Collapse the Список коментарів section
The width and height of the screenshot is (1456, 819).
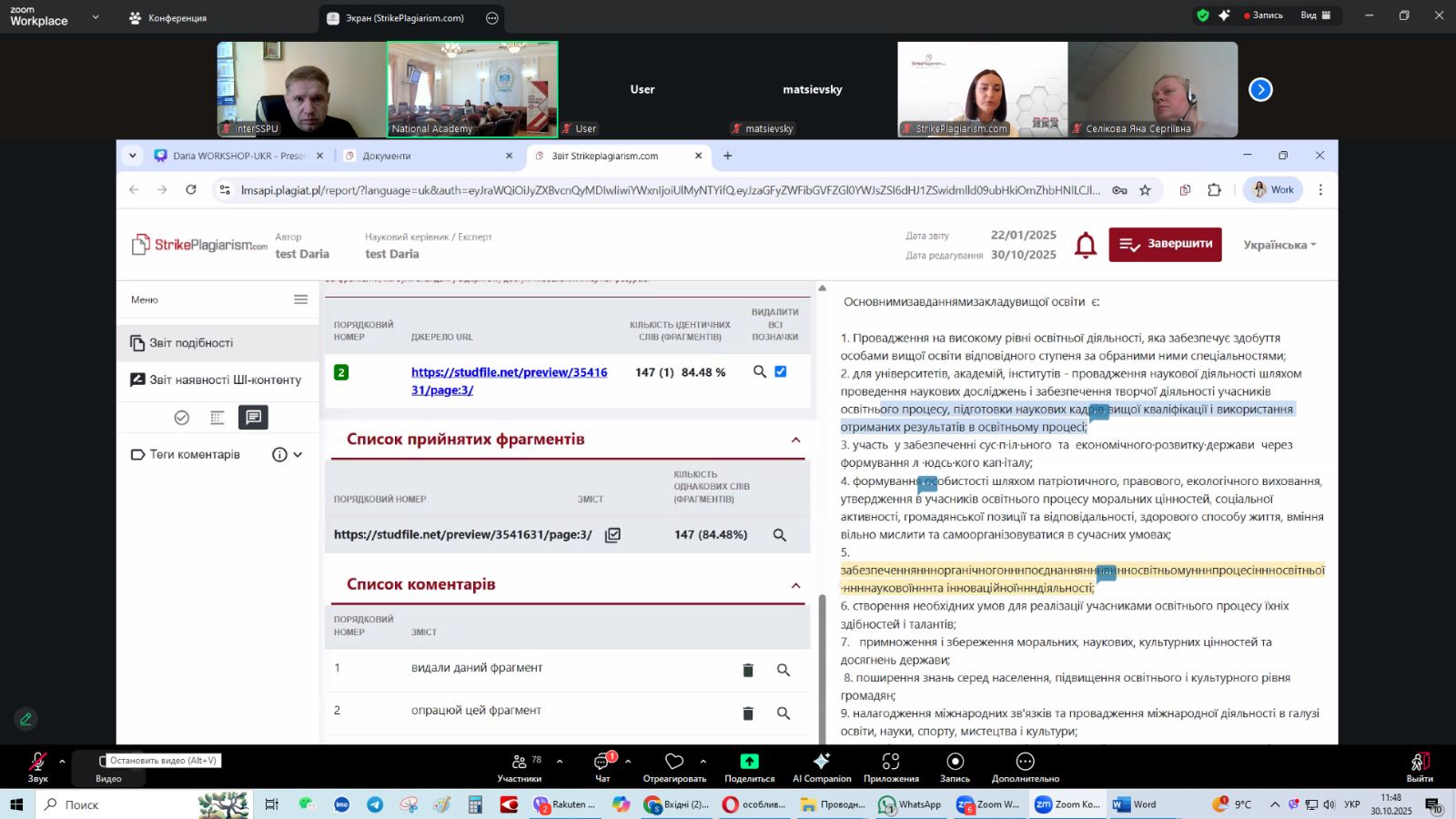click(x=795, y=586)
